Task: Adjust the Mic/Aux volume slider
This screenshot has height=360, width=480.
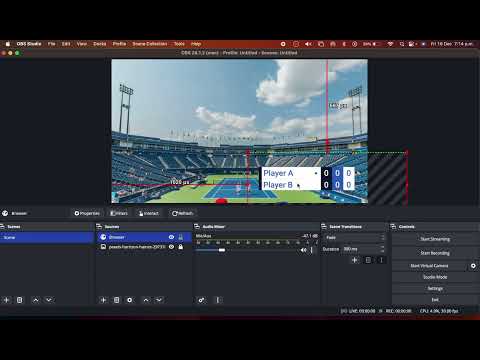Action: [x=222, y=250]
